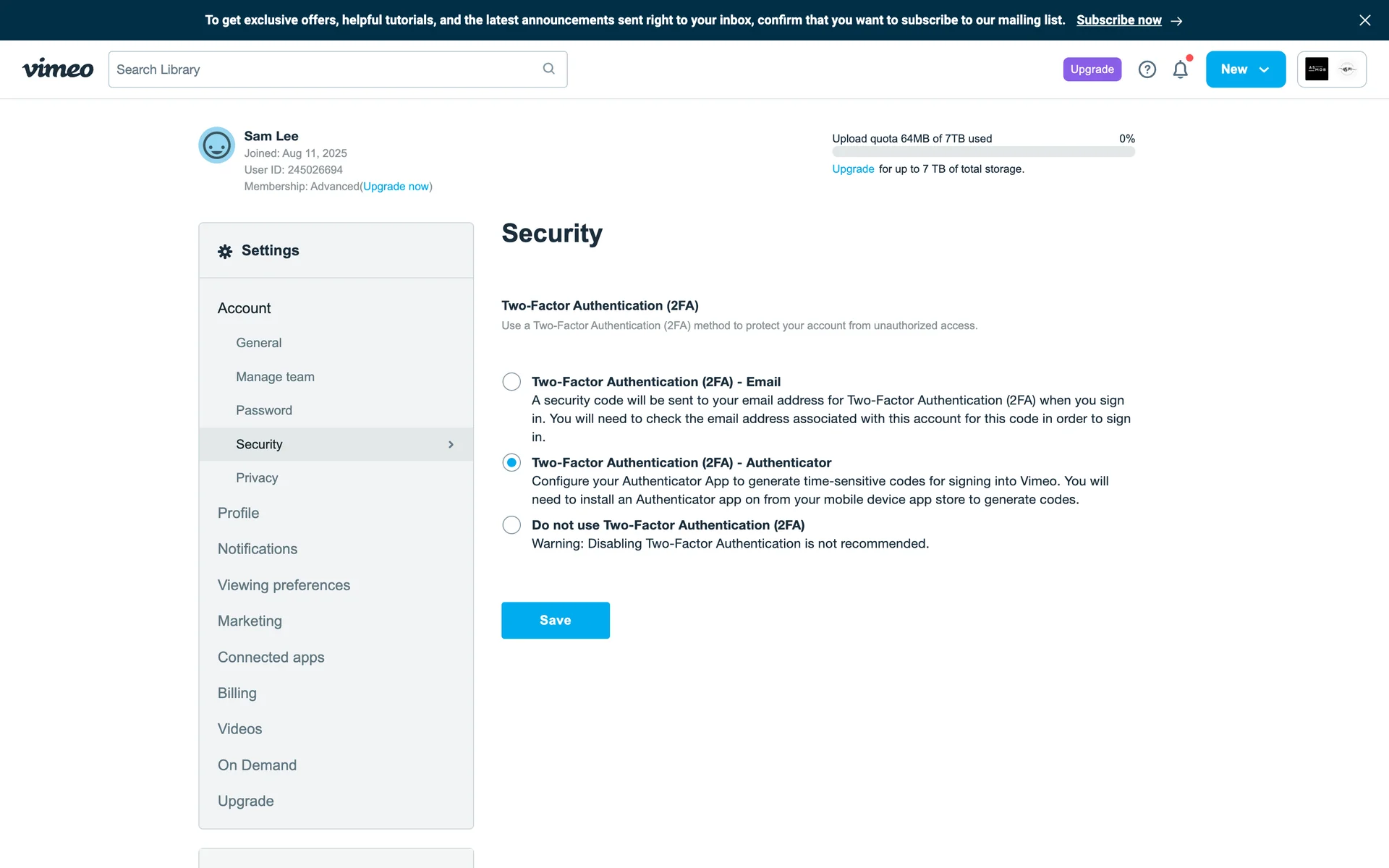The image size is (1389, 868).
Task: Click the search magnifier icon
Action: coord(548,69)
